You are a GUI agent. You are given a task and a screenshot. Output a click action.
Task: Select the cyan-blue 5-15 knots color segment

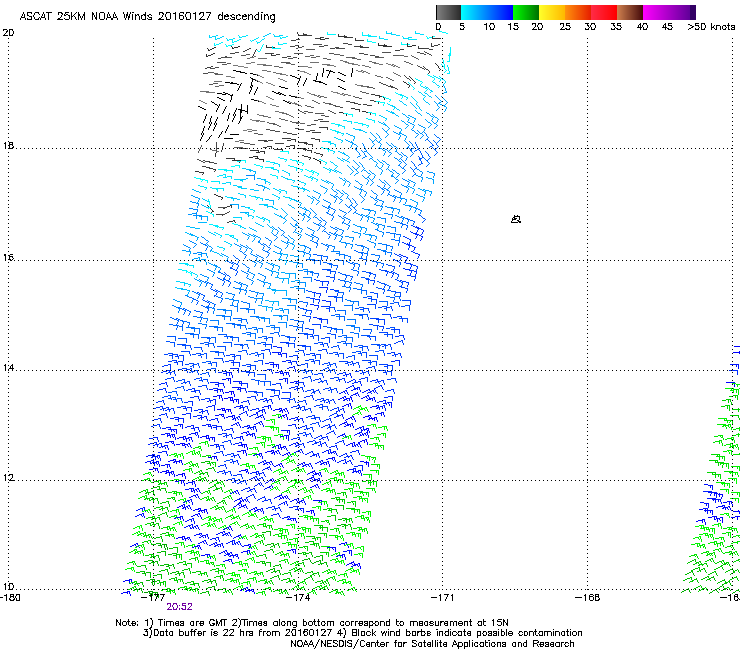487,12
